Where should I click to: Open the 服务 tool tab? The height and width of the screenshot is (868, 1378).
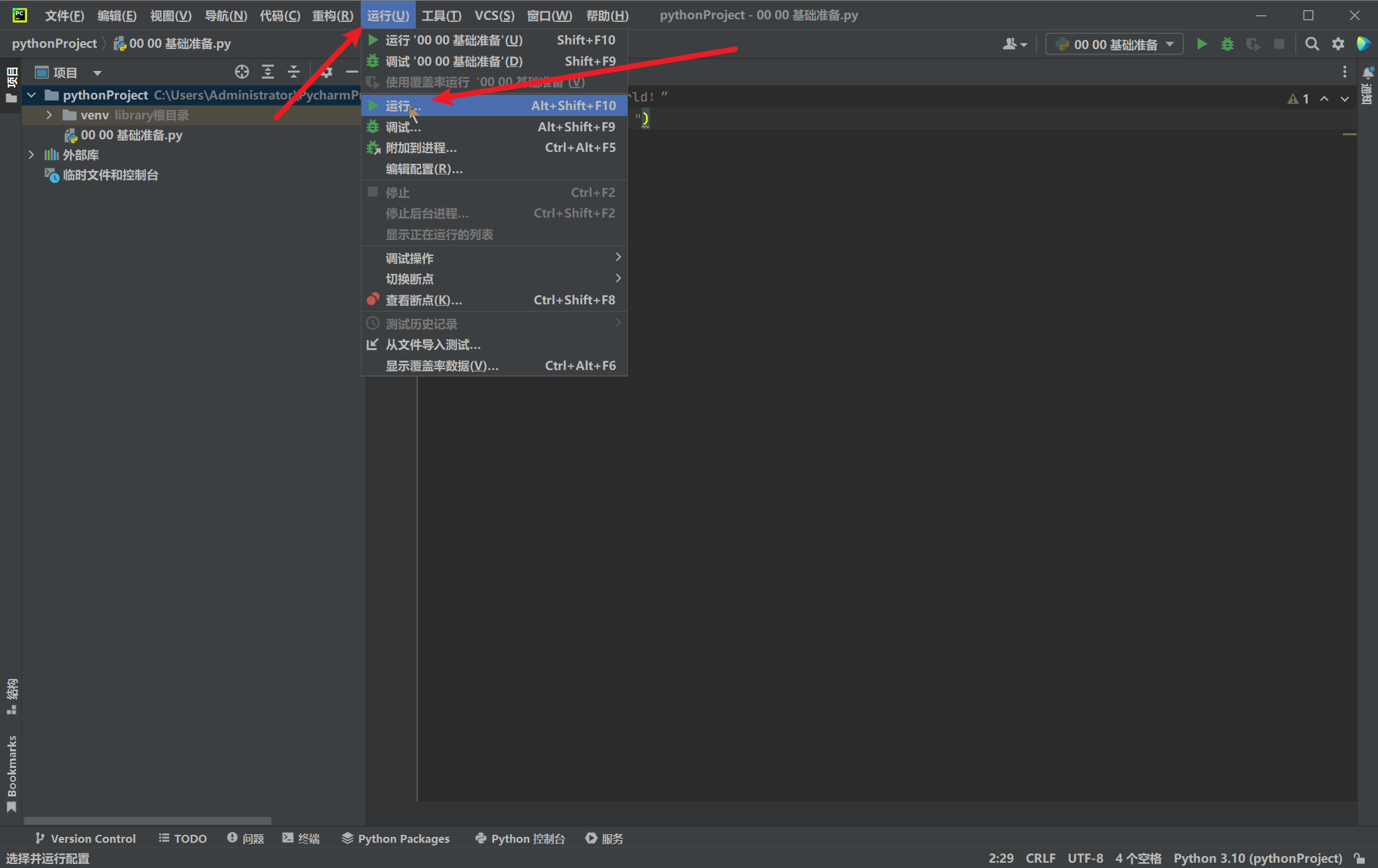tap(605, 838)
